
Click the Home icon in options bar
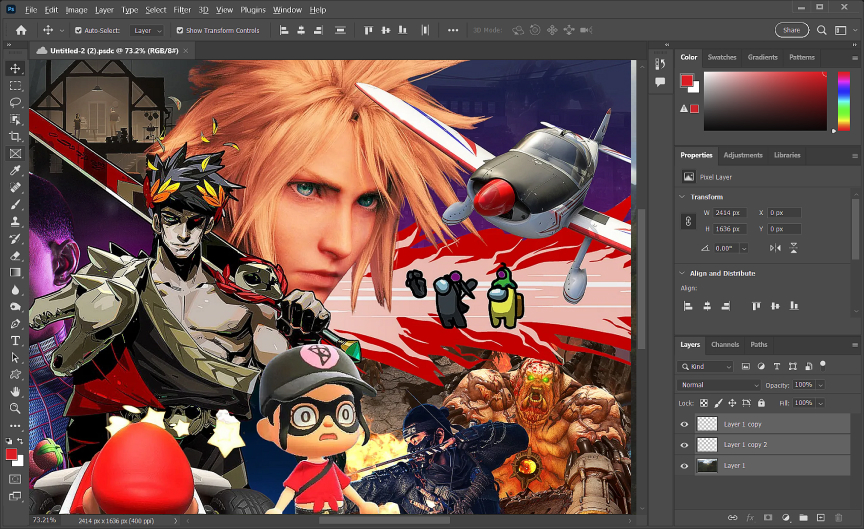pos(21,30)
